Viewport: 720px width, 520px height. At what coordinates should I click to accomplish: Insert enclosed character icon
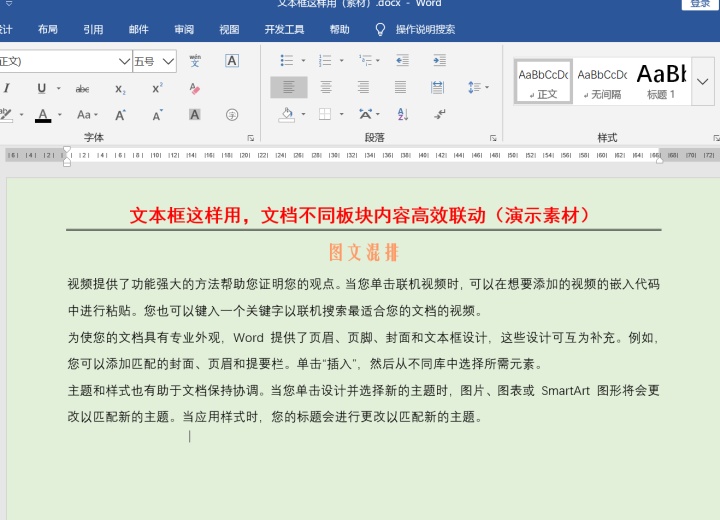pos(232,114)
